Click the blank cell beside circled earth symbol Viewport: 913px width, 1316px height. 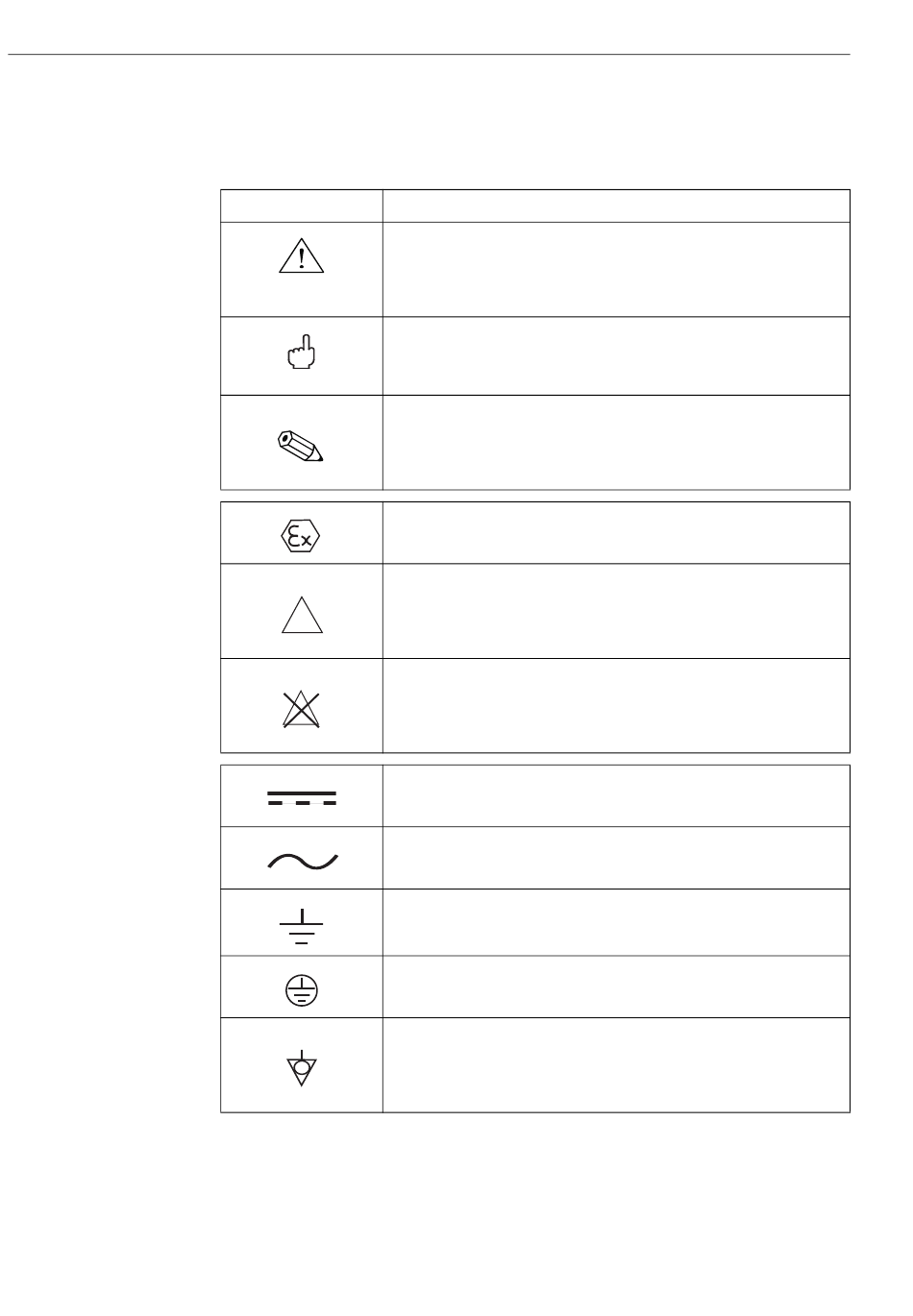pyautogui.click(x=616, y=987)
